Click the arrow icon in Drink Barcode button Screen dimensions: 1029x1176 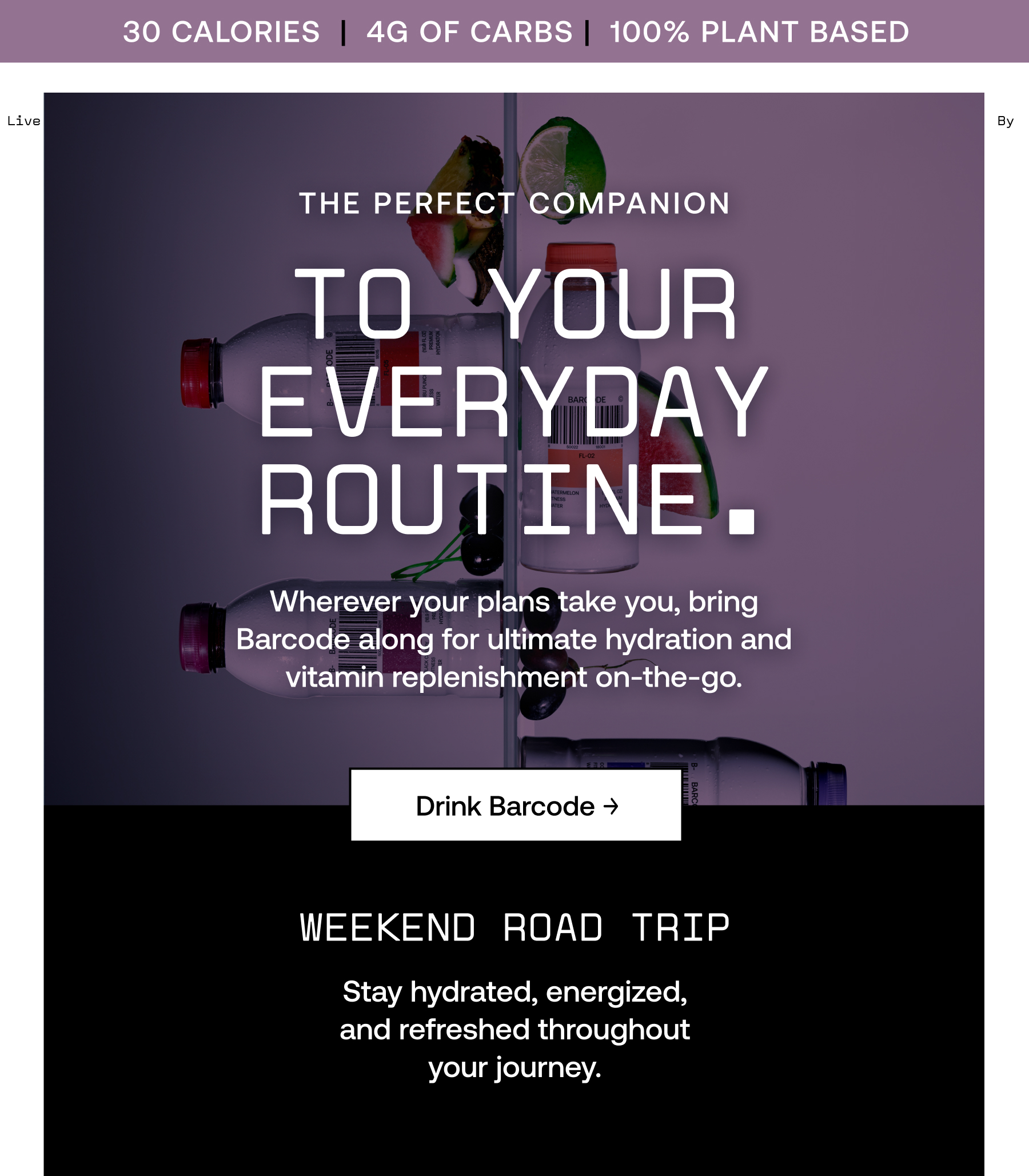click(x=611, y=806)
